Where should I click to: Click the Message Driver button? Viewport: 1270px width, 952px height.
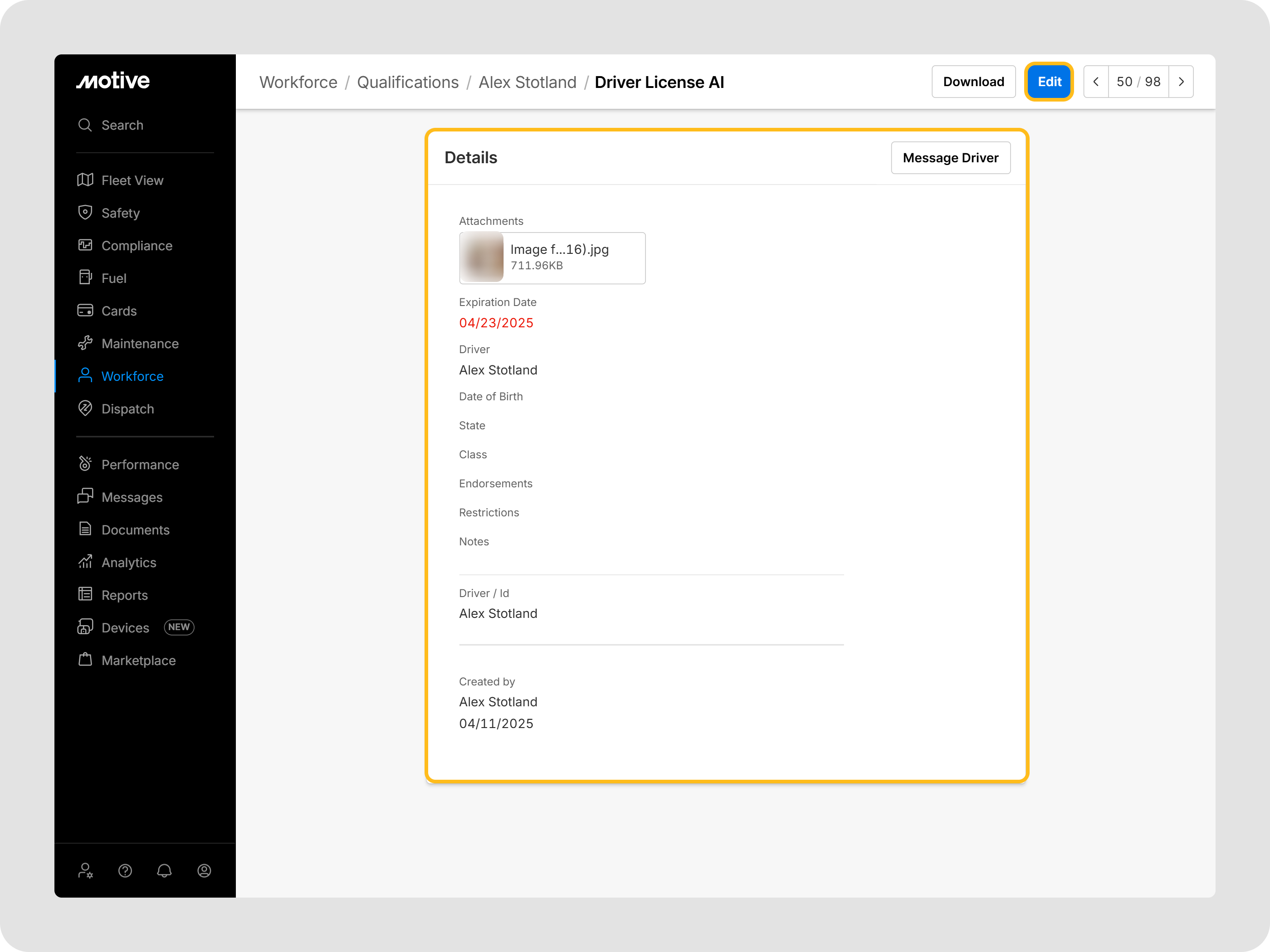pyautogui.click(x=951, y=158)
